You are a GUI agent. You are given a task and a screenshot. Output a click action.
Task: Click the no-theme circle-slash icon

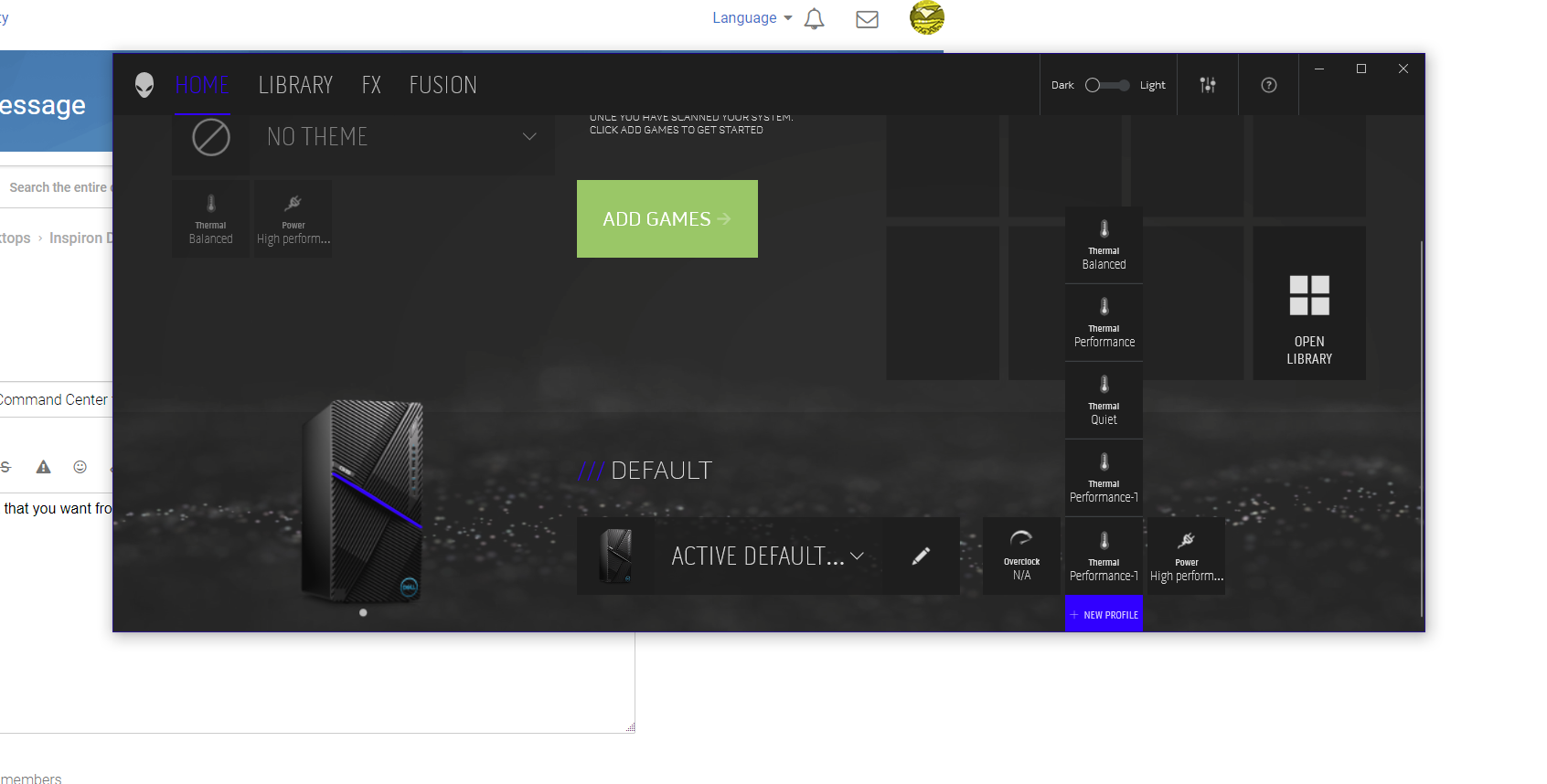tap(211, 137)
